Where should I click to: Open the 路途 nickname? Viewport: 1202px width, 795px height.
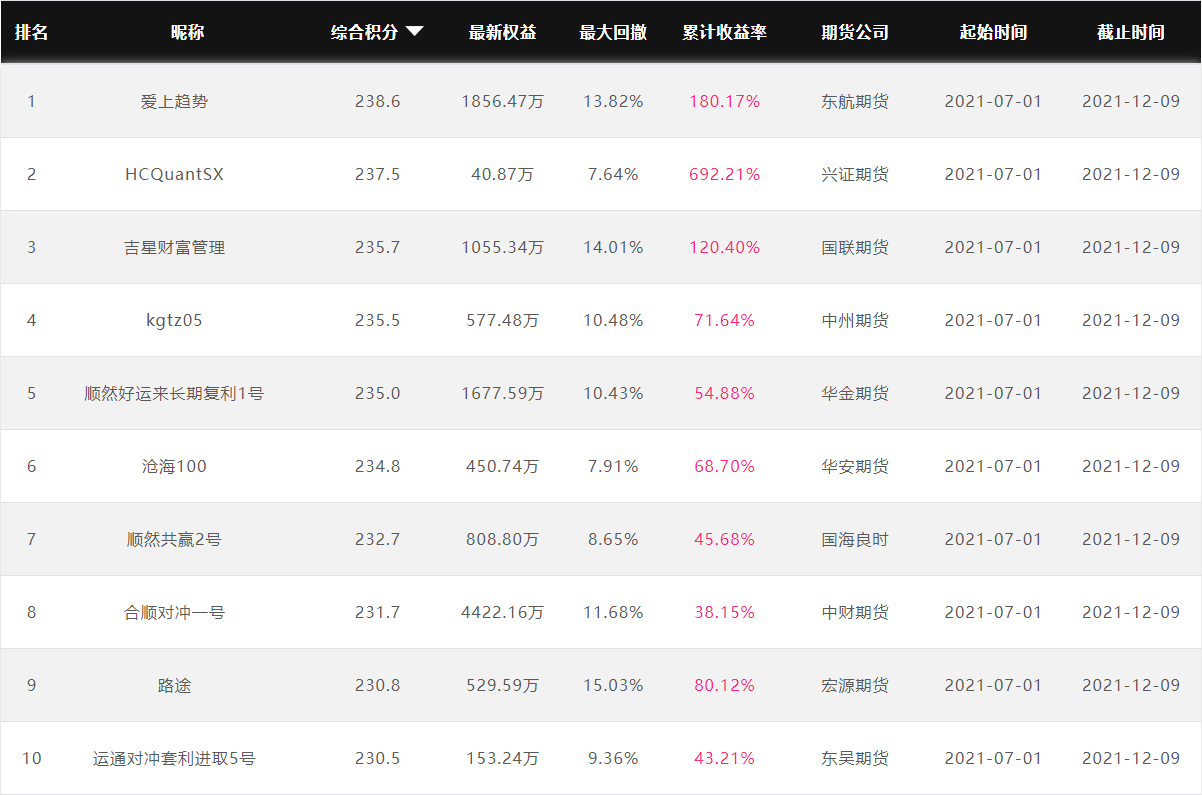175,685
